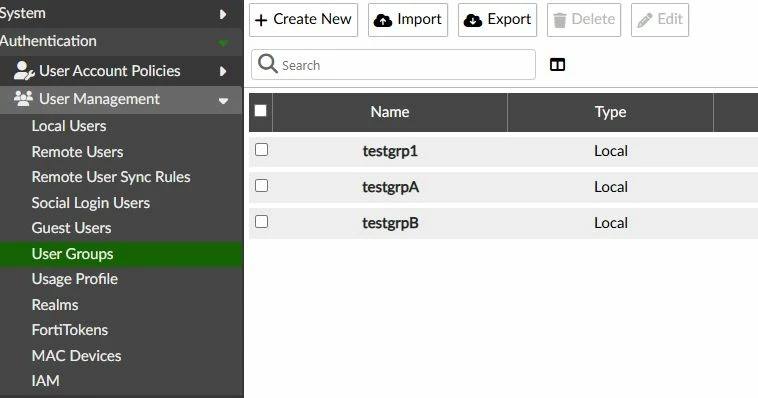Click the pencil icon on Edit

644,20
